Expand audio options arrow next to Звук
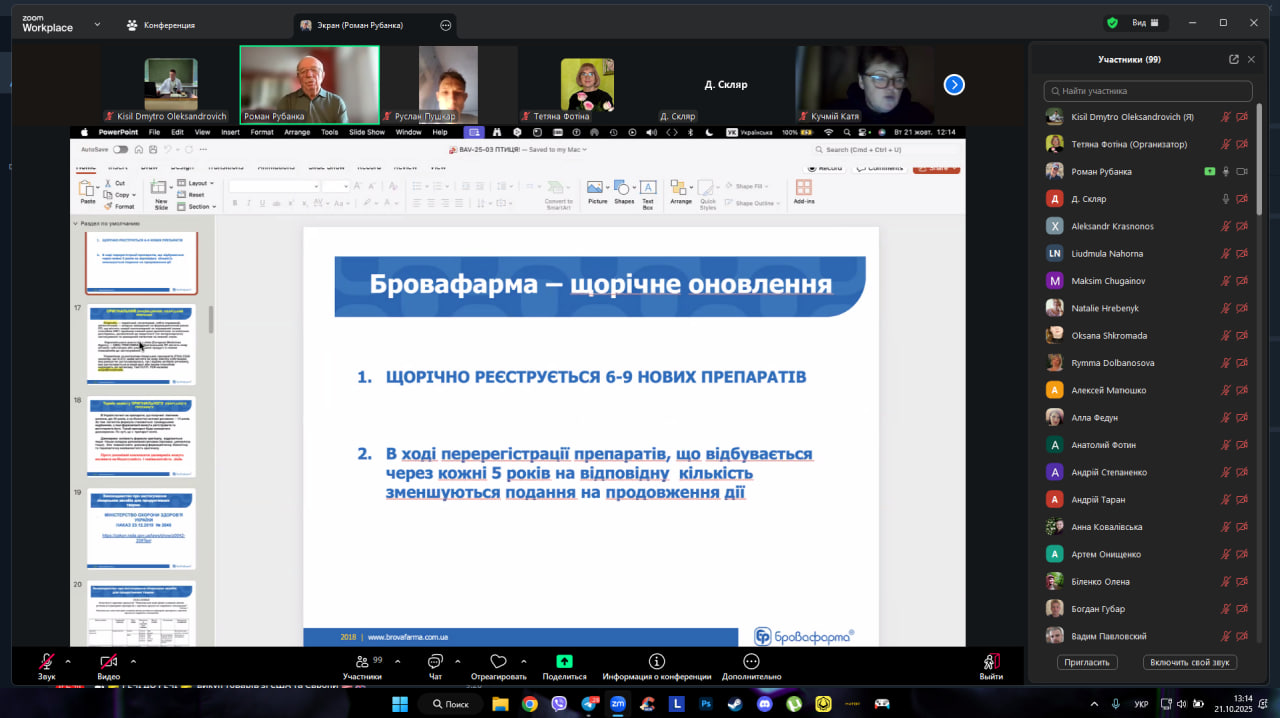Screen dimensions: 1280x718 pyautogui.click(x=68, y=660)
